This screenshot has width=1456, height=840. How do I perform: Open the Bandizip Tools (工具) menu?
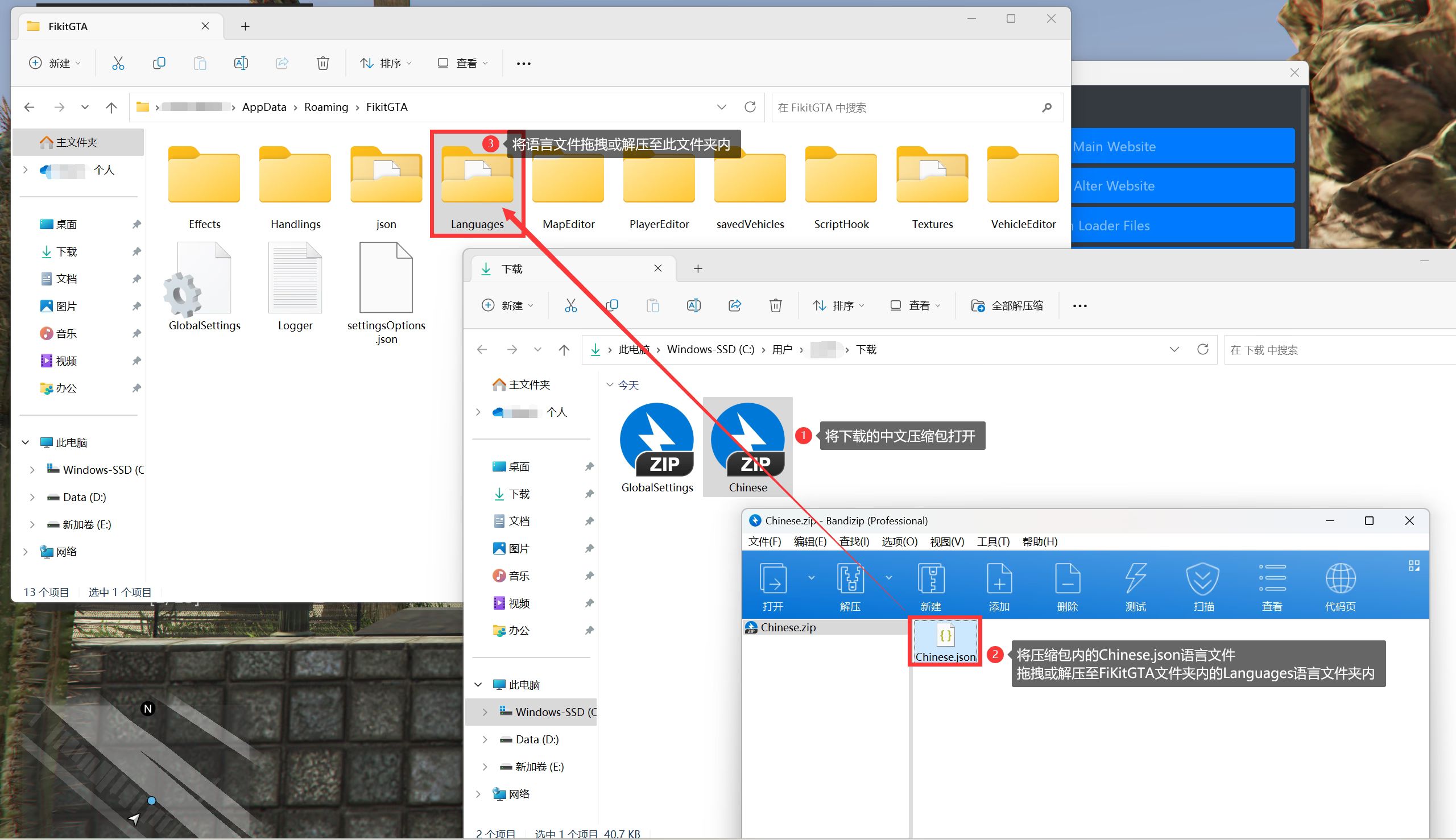coord(993,542)
